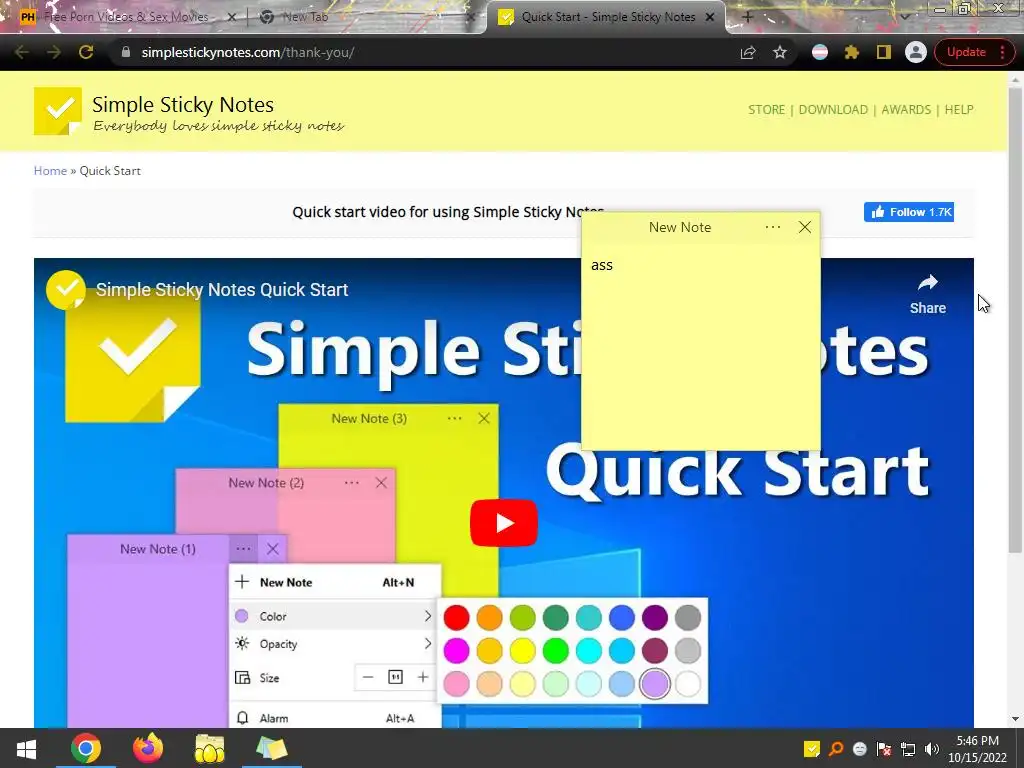Open the sticky notes taskbar app
The image size is (1024, 768).
click(x=272, y=748)
